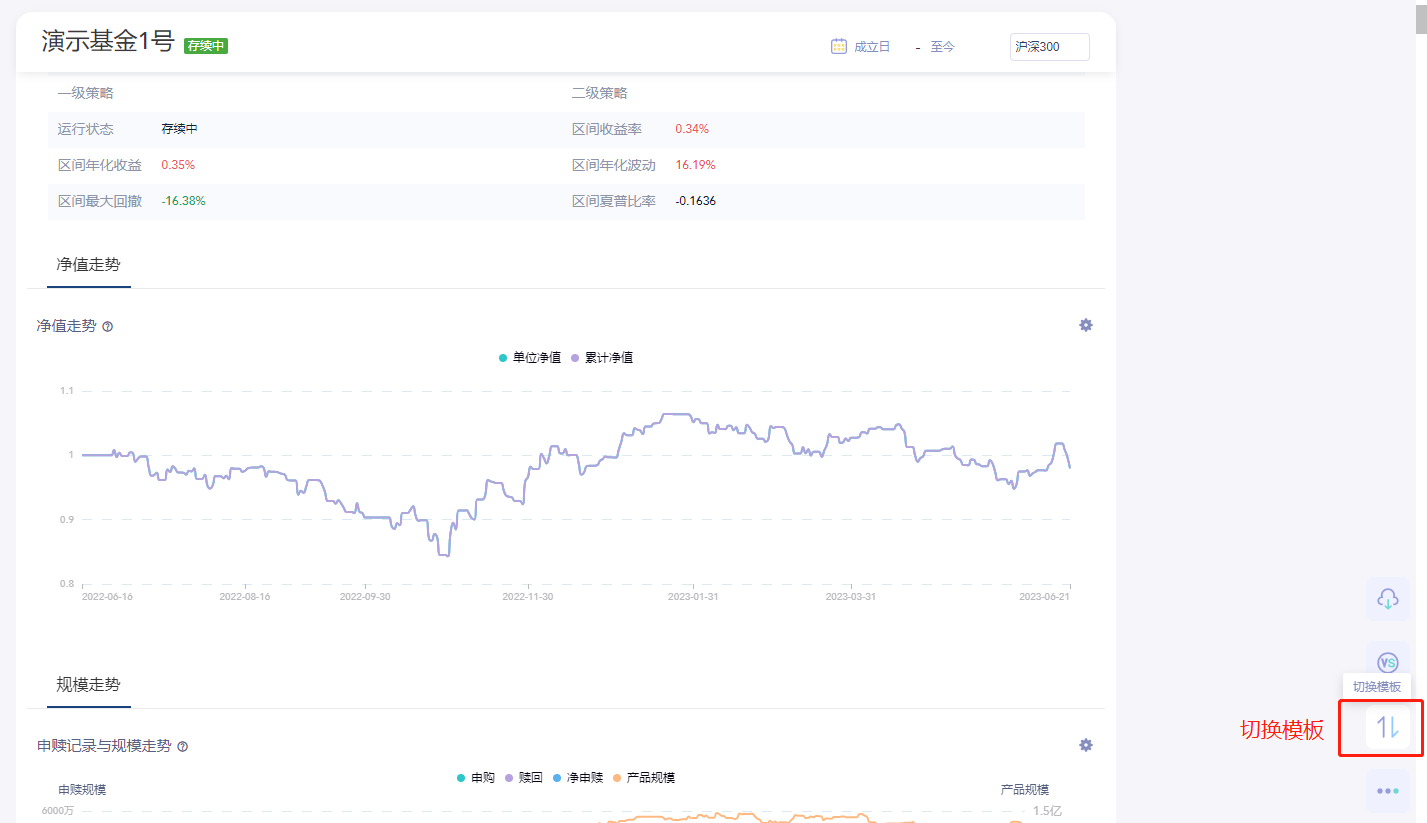
Task: Open the 成立日 start date picker
Action: pos(871,47)
